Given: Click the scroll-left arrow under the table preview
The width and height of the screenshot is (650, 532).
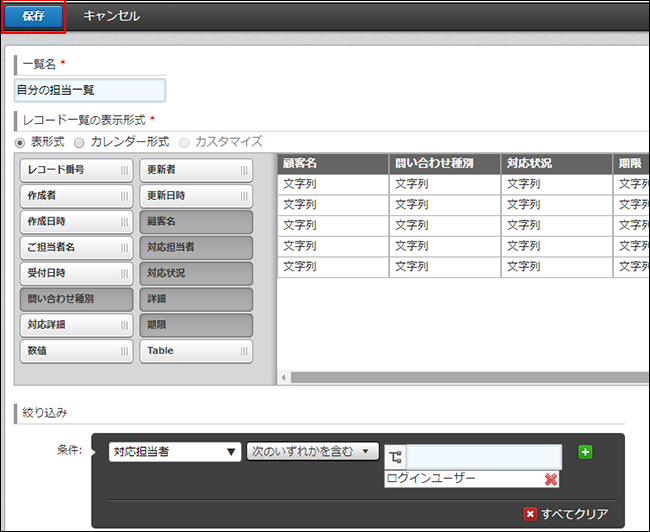Looking at the screenshot, I should tap(283, 377).
